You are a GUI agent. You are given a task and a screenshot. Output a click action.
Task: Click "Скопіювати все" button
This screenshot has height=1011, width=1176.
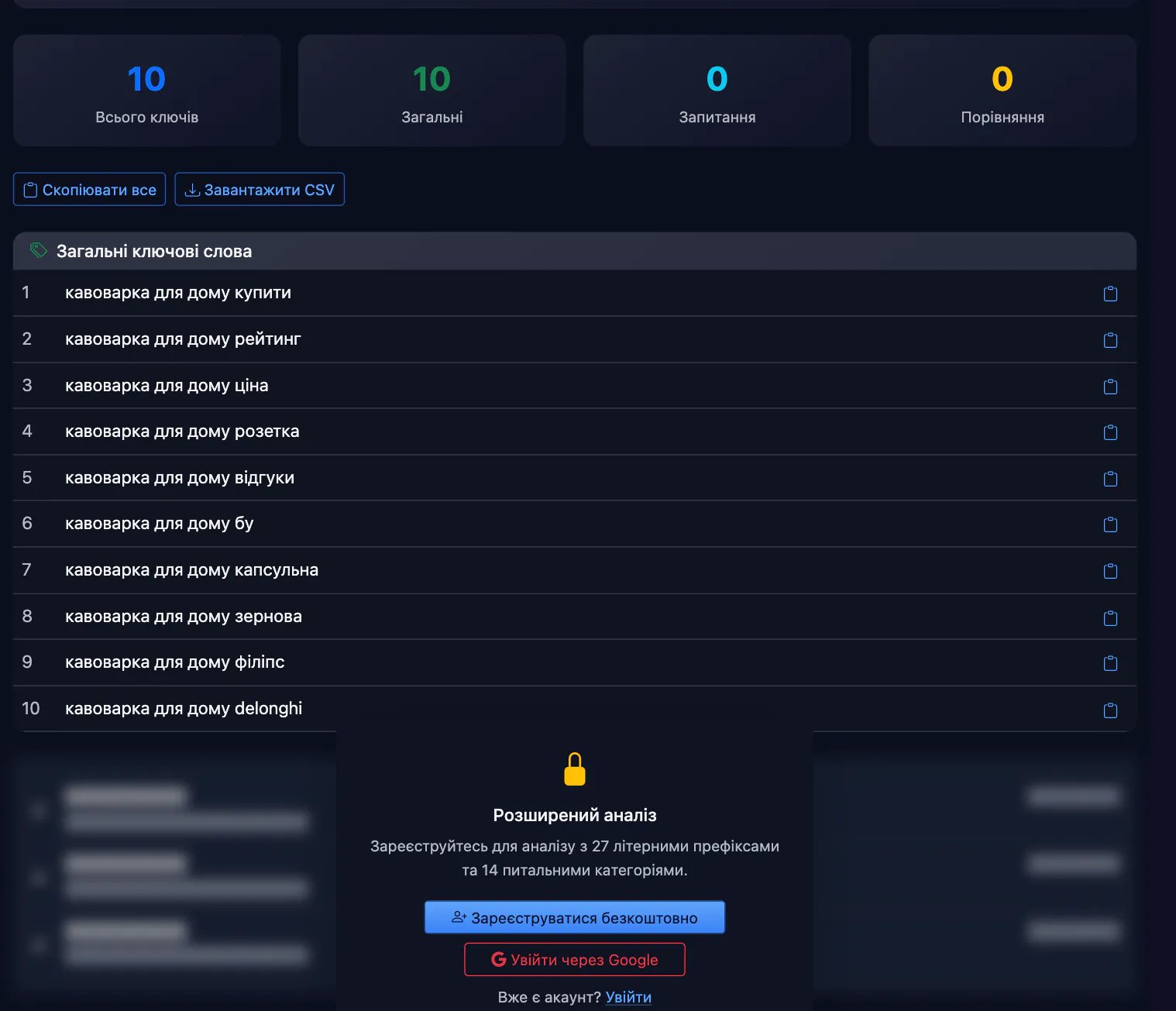(90, 189)
